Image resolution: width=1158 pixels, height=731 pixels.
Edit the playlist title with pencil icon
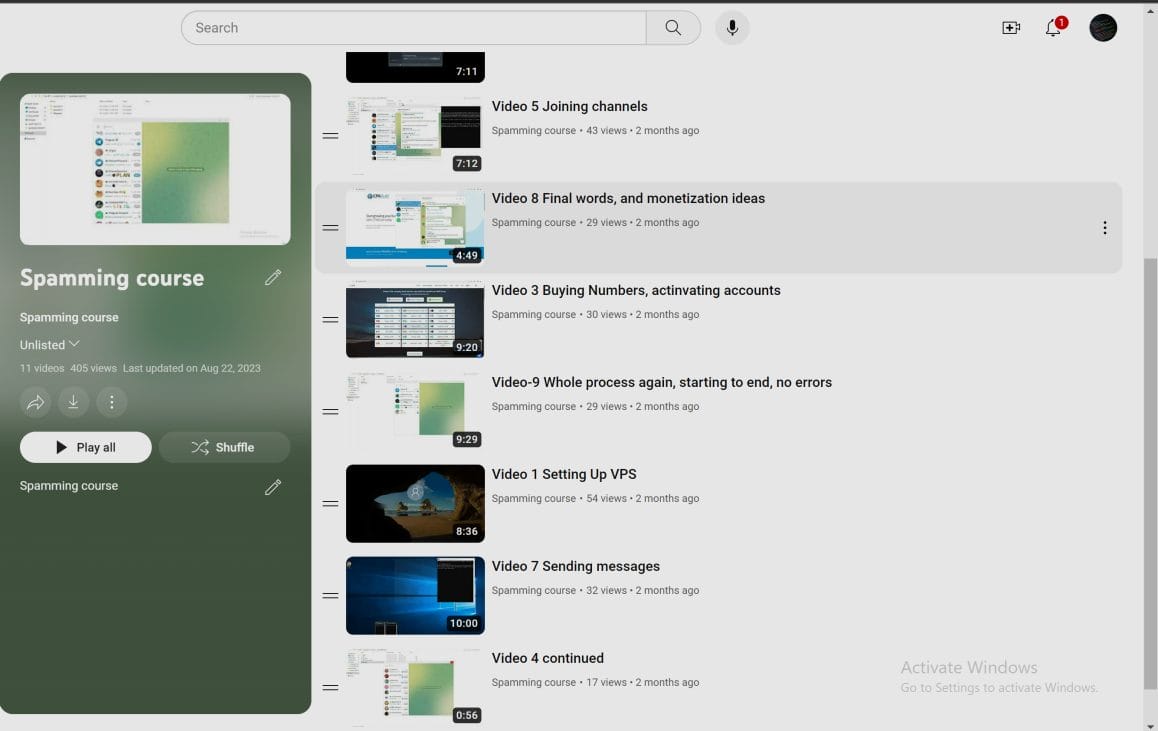point(273,278)
